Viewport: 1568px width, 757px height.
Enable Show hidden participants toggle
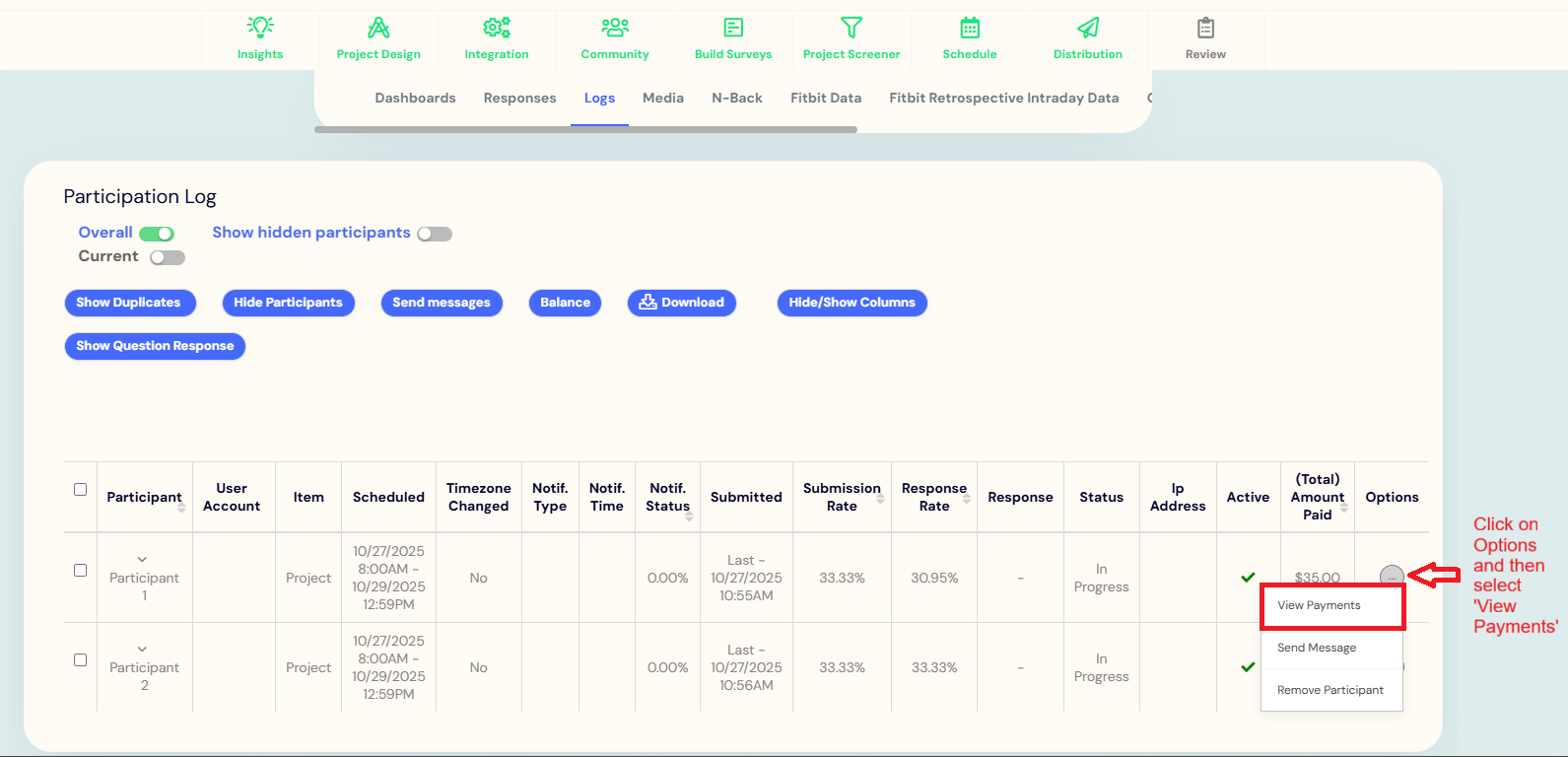(434, 234)
